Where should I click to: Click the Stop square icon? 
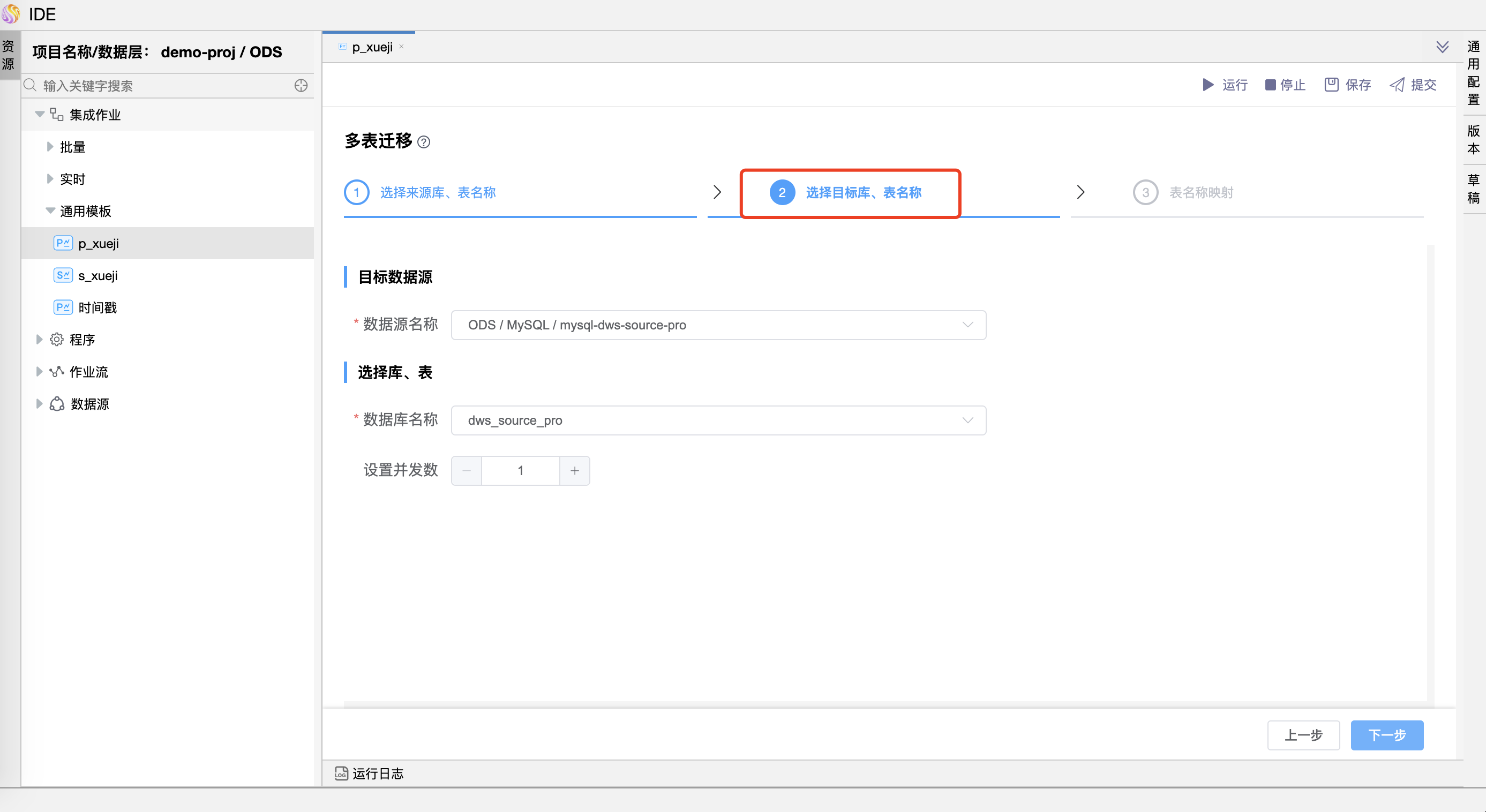coord(1270,85)
